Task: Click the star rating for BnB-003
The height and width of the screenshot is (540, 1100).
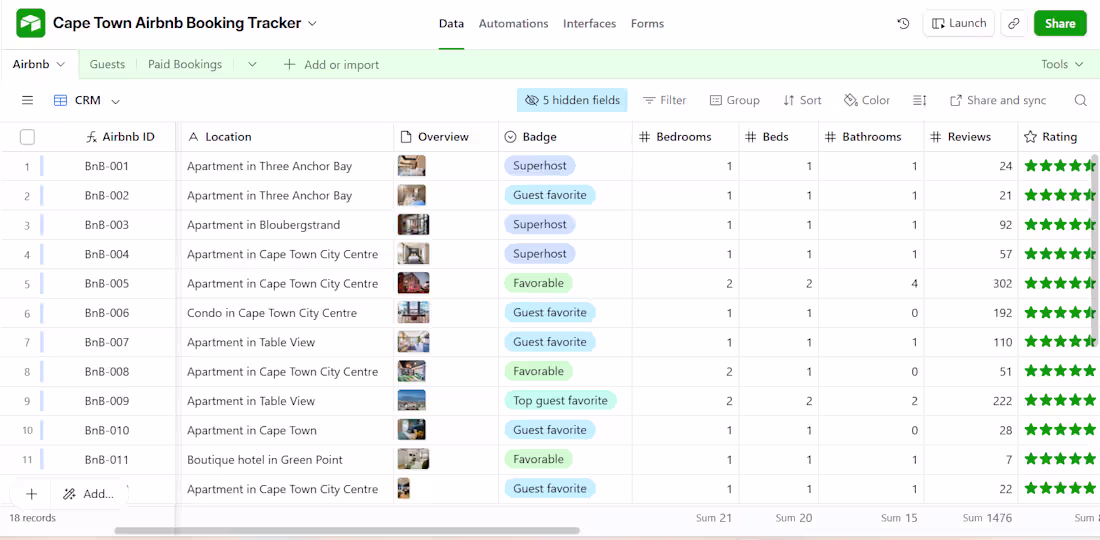Action: pos(1060,224)
